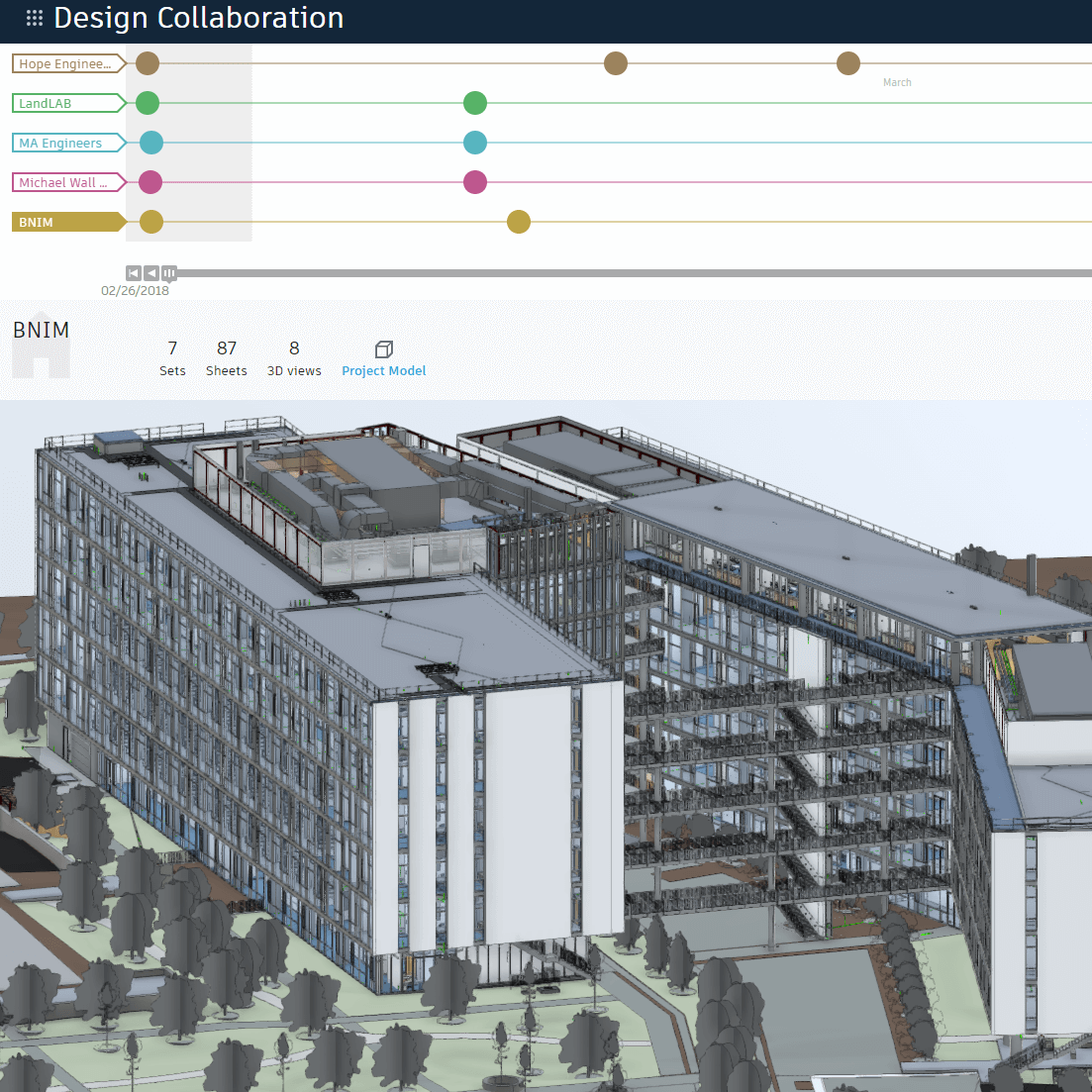Viewport: 1092px width, 1092px height.
Task: View BNIM's 7 Sets
Action: (x=172, y=356)
